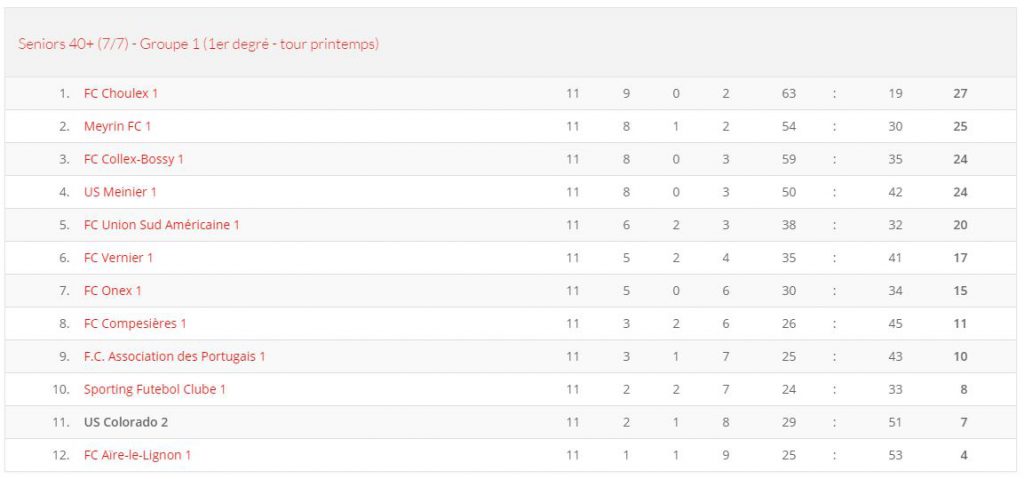1024x479 pixels.
Task: Open FC Choulex 1 team page
Action: pyautogui.click(x=121, y=93)
